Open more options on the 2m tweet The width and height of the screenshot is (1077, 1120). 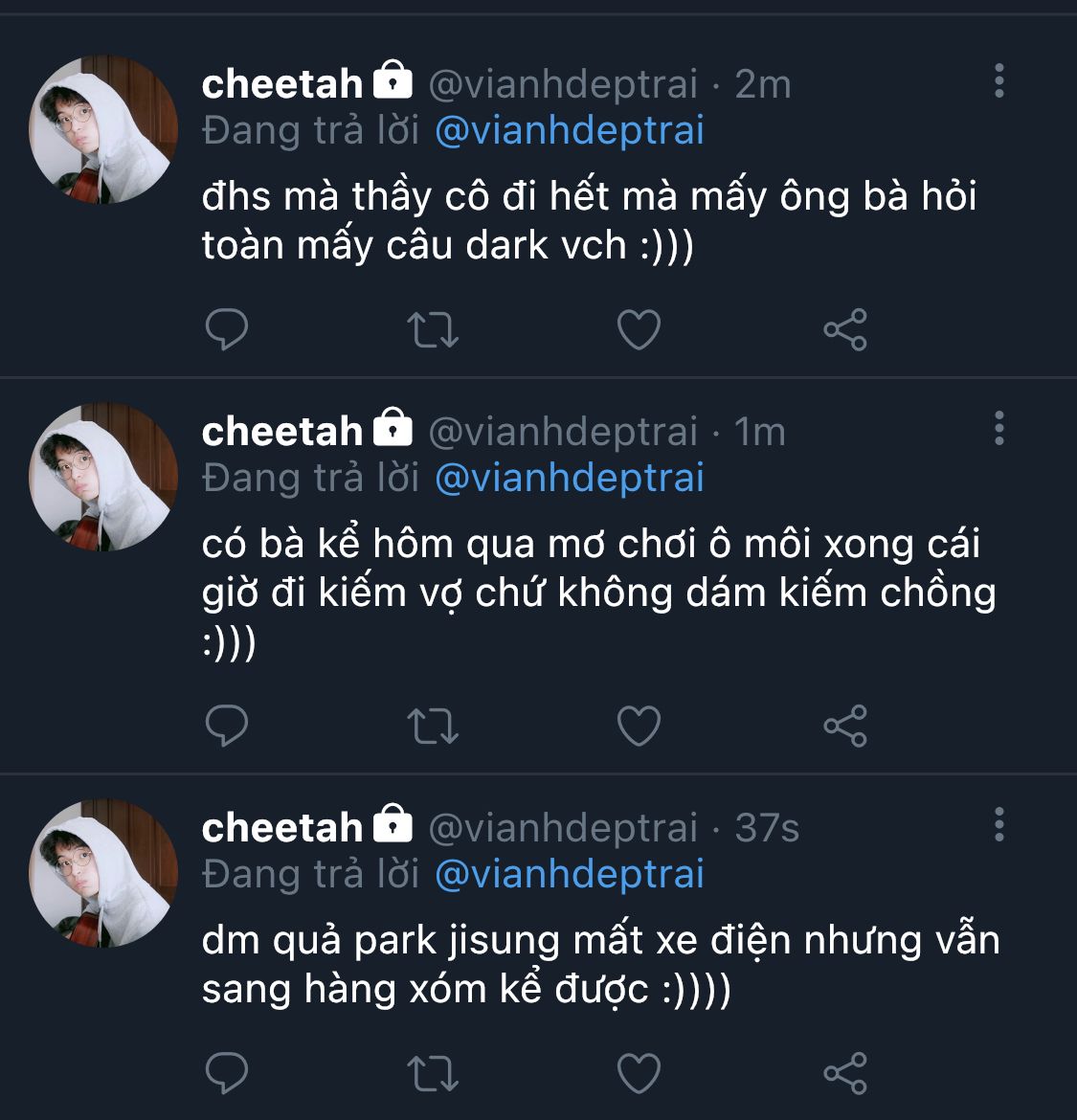tap(998, 81)
